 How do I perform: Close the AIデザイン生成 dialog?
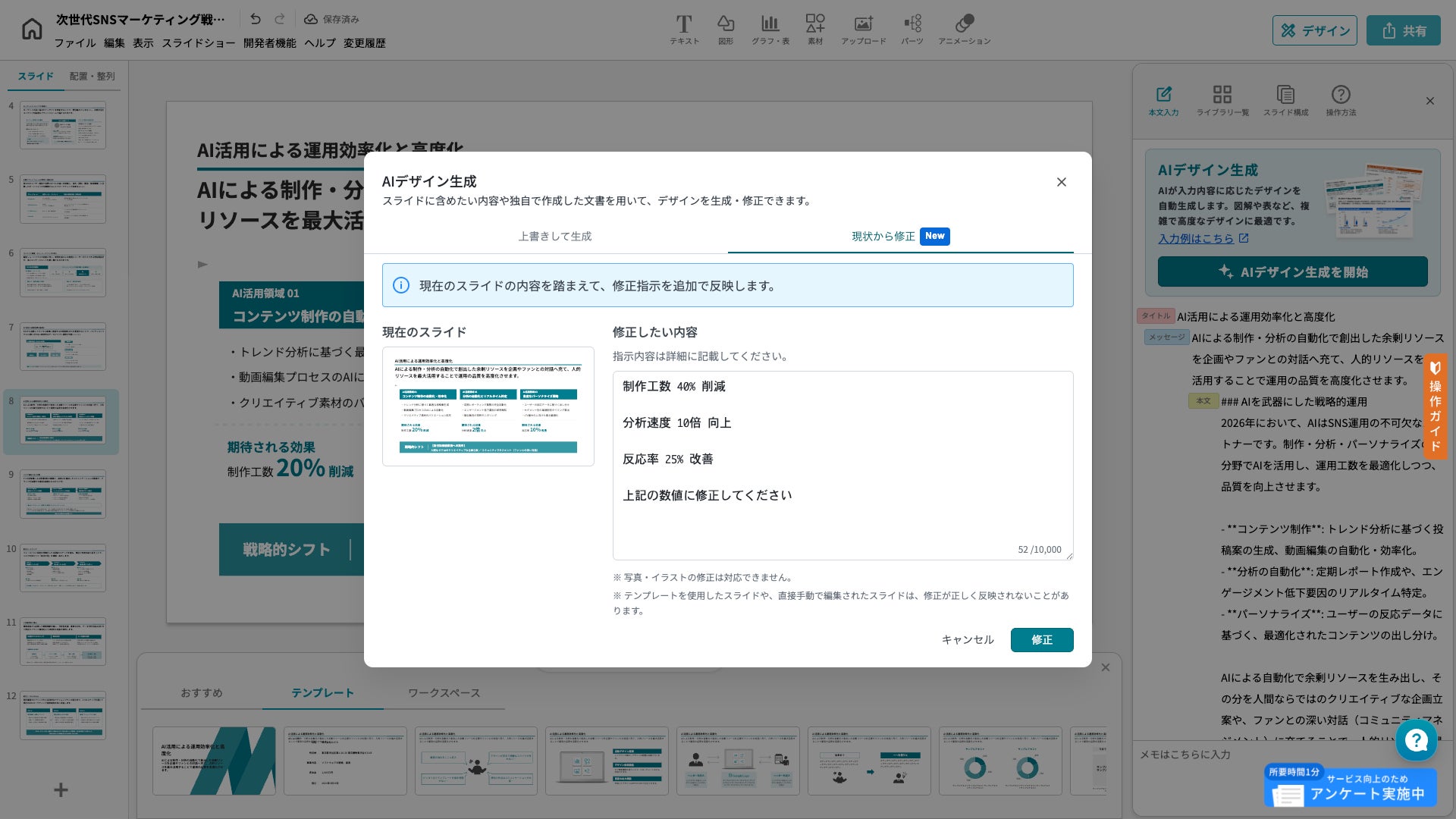coord(1062,182)
